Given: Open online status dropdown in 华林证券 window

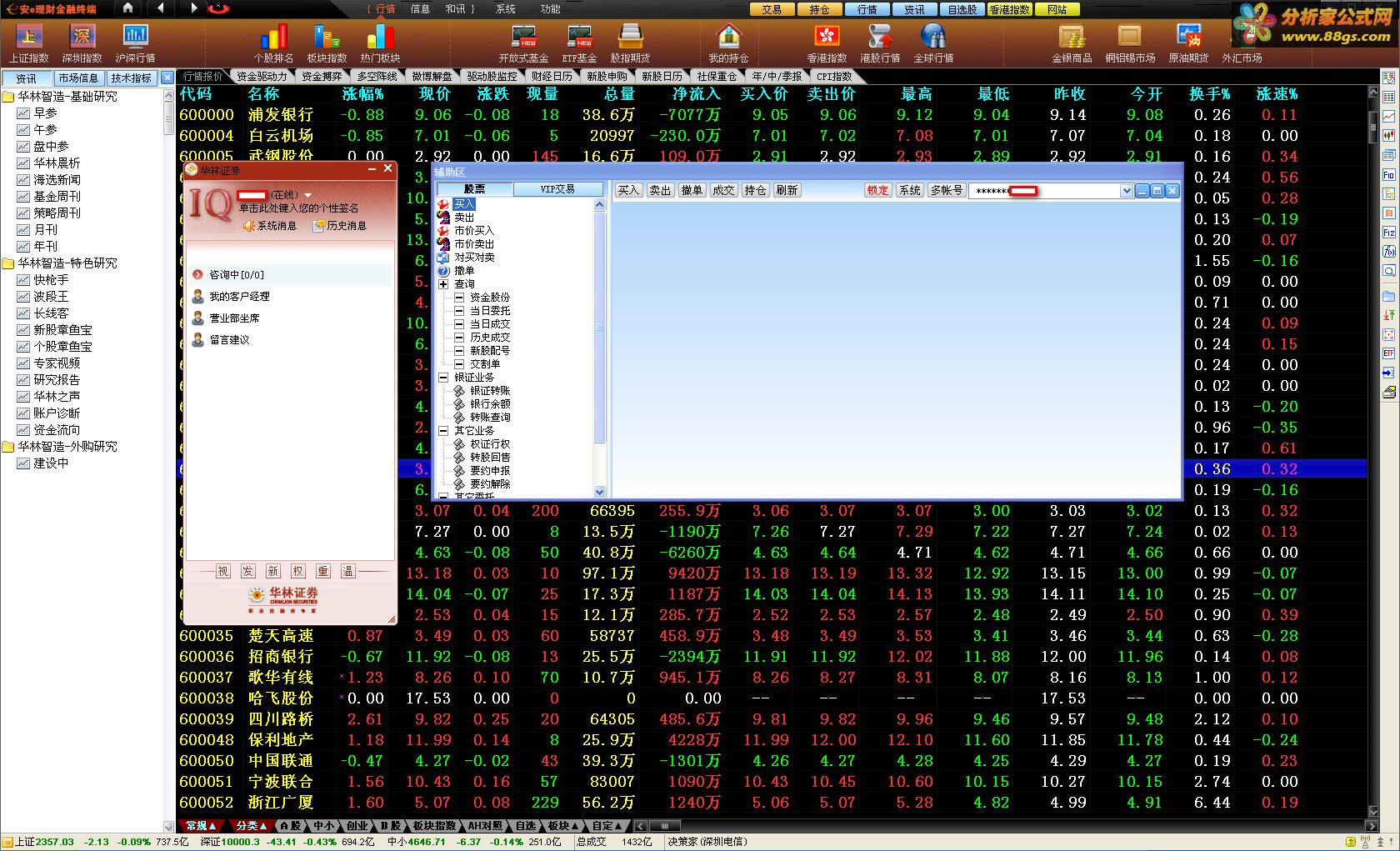Looking at the screenshot, I should coord(308,196).
